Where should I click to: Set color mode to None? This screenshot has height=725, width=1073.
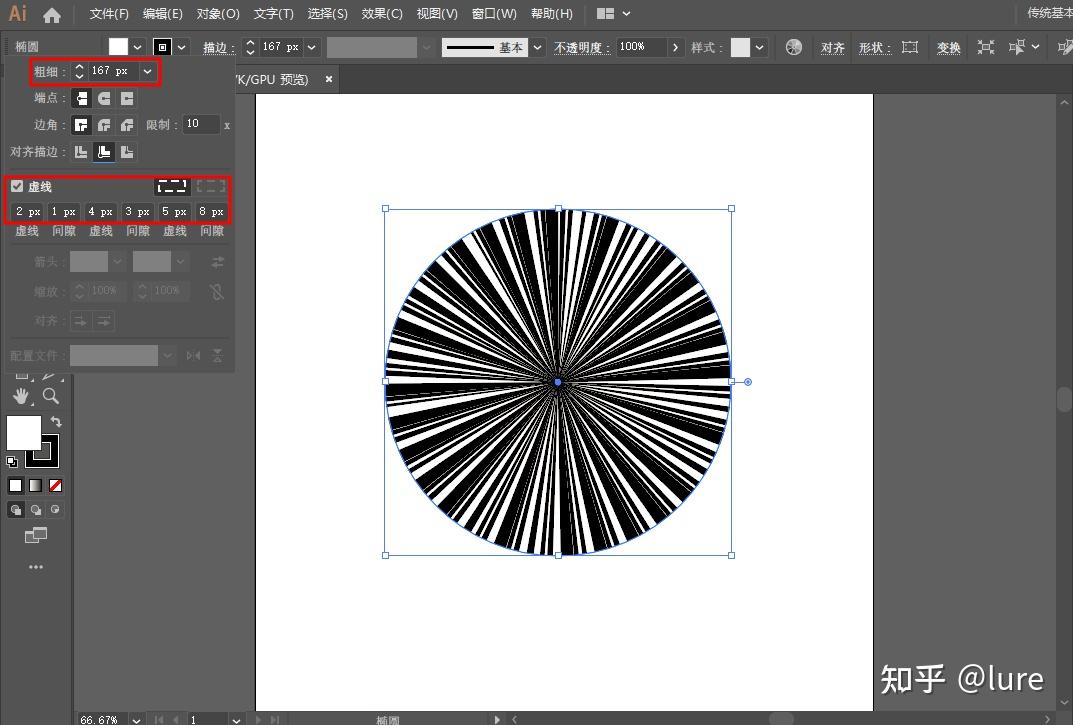click(x=56, y=486)
